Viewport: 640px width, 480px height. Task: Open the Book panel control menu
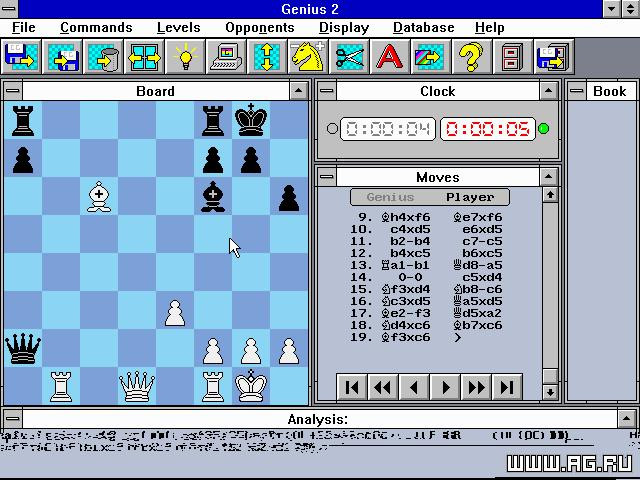click(577, 91)
